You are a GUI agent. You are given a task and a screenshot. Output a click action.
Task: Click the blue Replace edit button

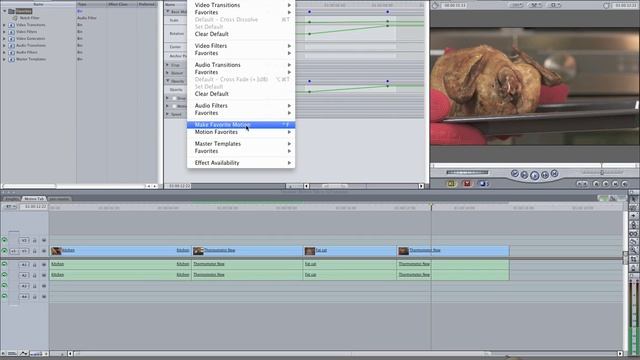482,184
